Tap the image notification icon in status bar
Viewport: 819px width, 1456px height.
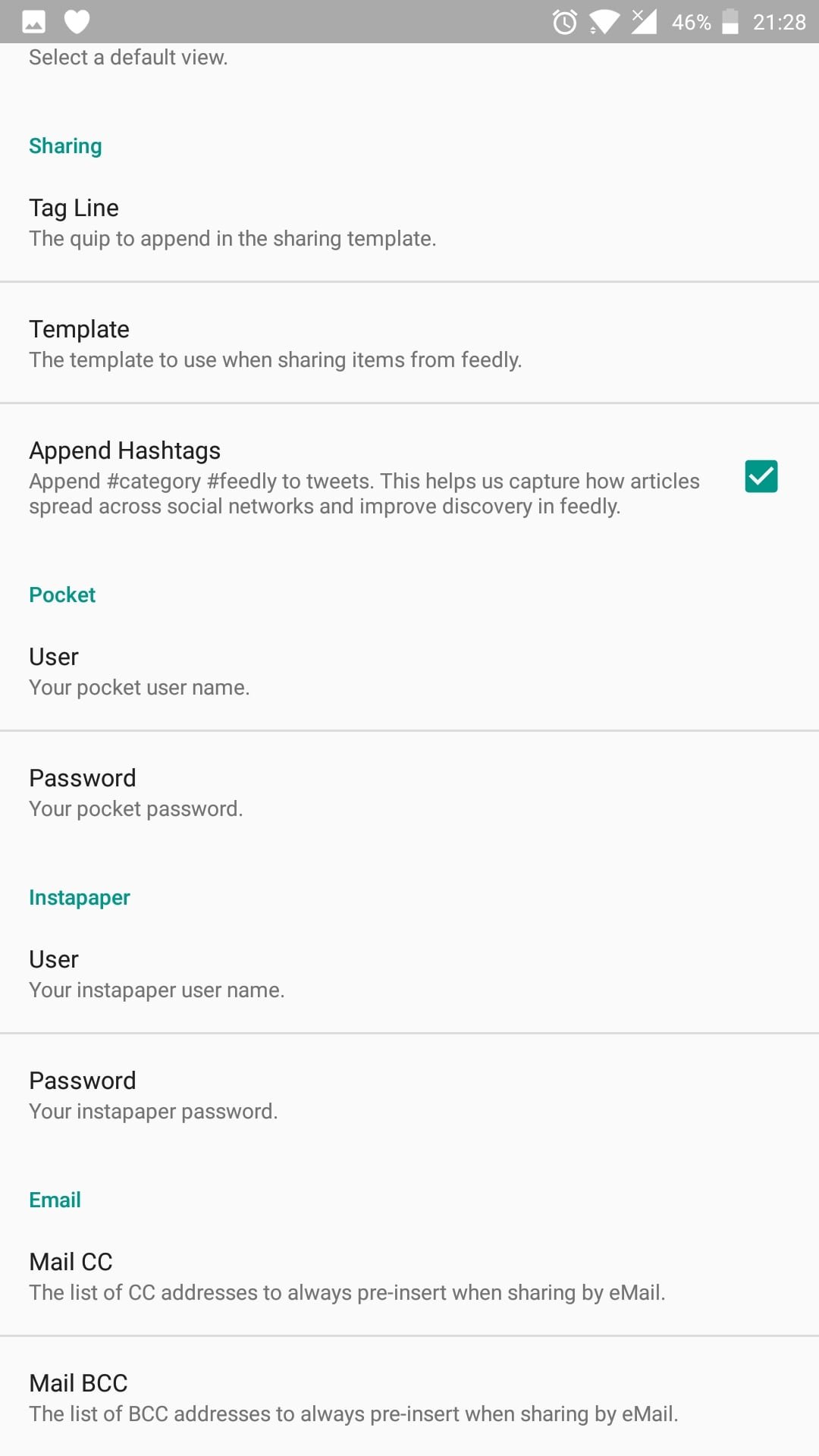[x=33, y=23]
